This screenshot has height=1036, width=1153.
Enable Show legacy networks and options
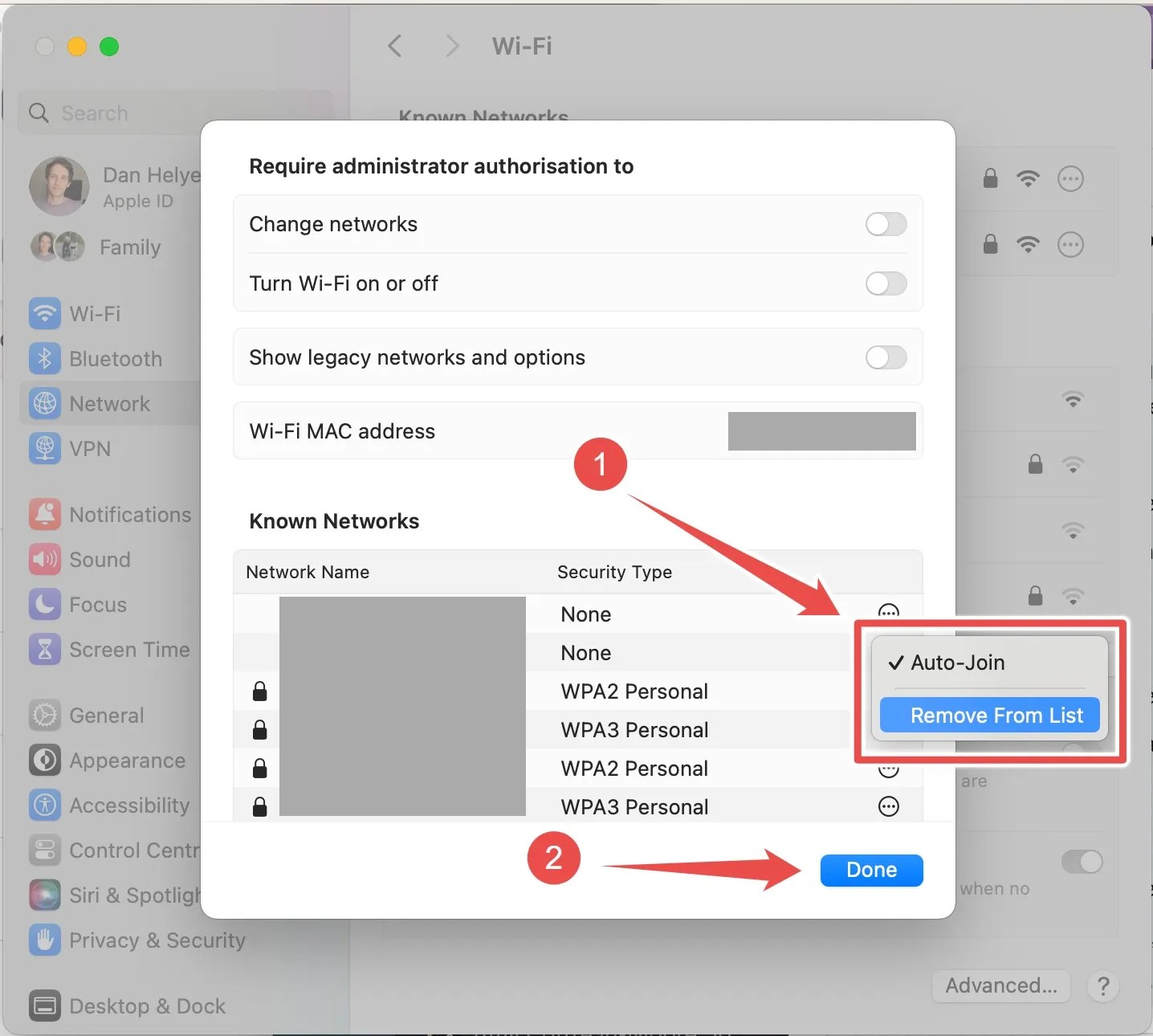tap(886, 357)
